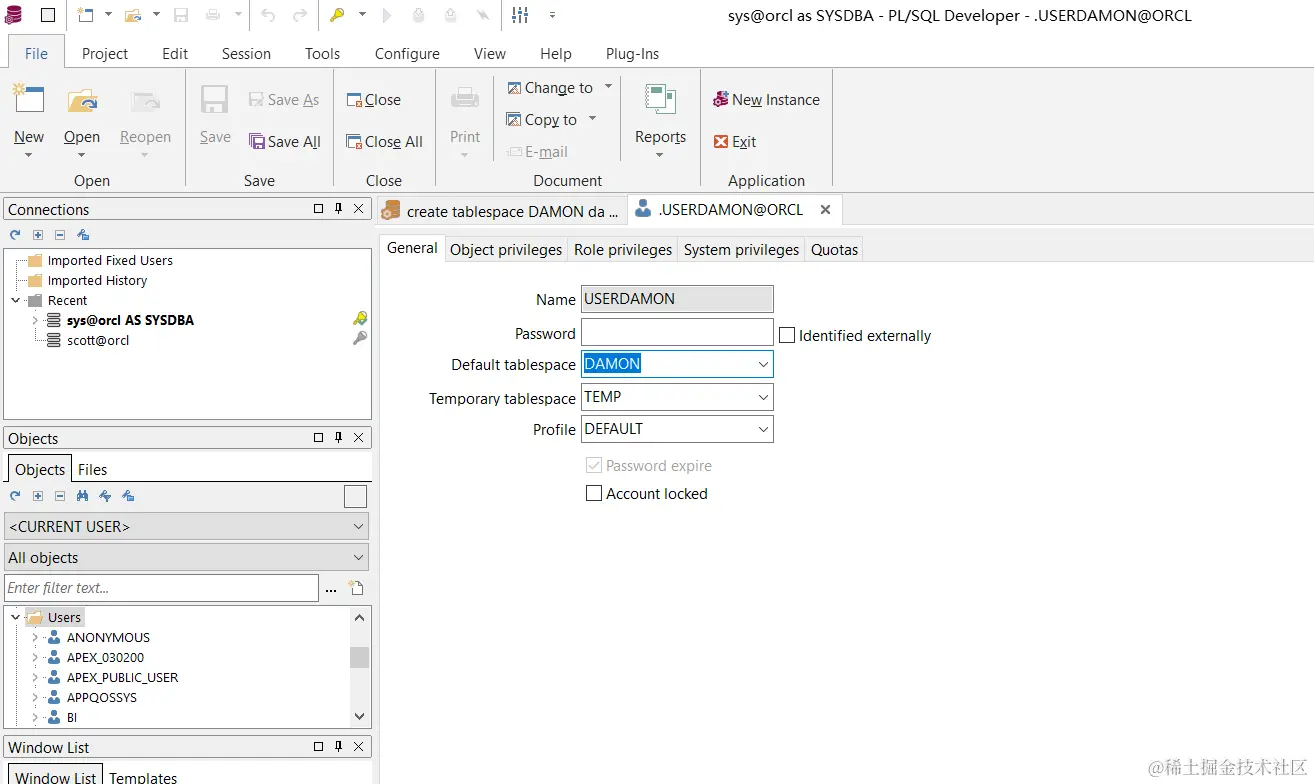Pin the Connections panel
This screenshot has width=1314, height=784.
338,209
